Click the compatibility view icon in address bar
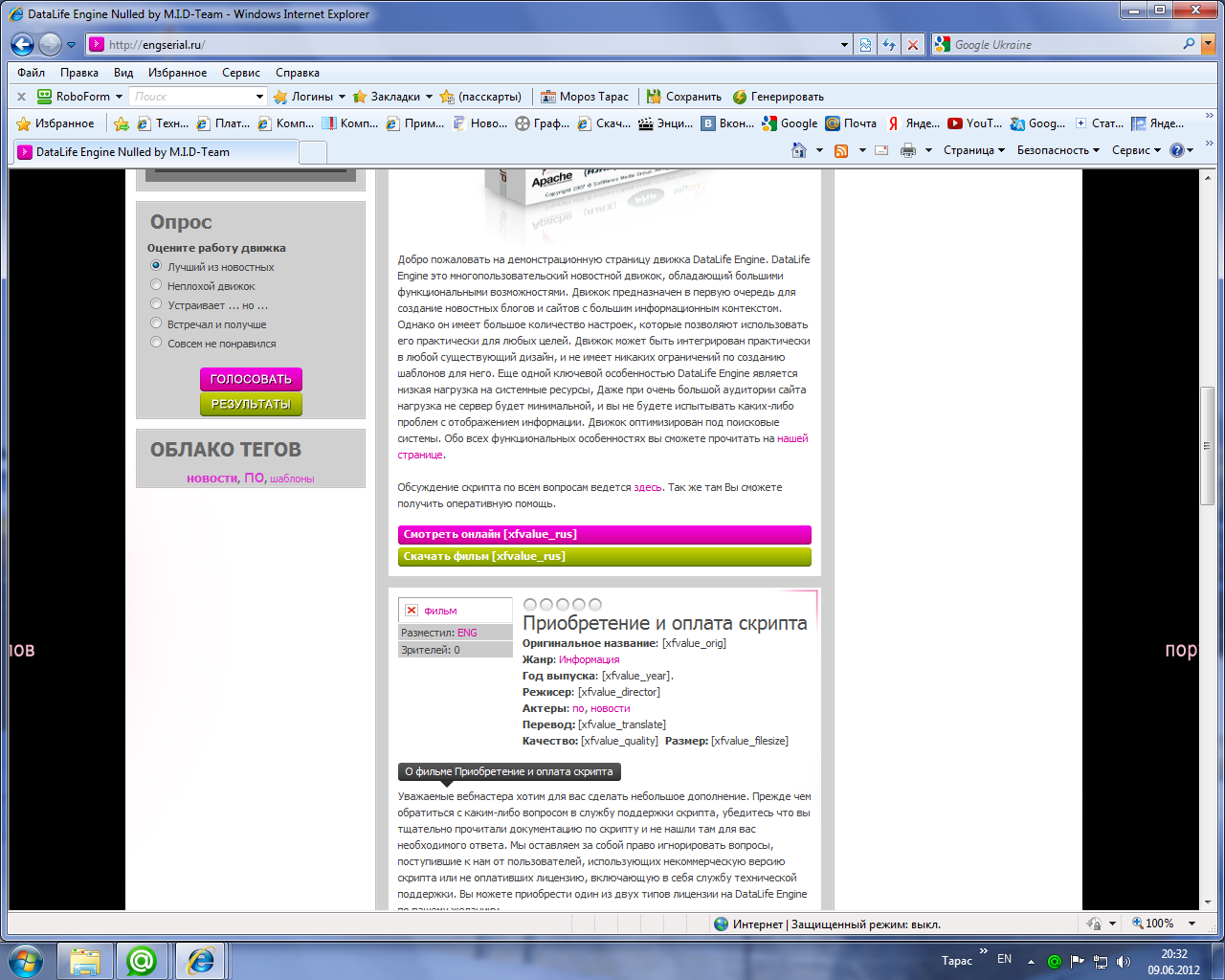 coord(865,44)
